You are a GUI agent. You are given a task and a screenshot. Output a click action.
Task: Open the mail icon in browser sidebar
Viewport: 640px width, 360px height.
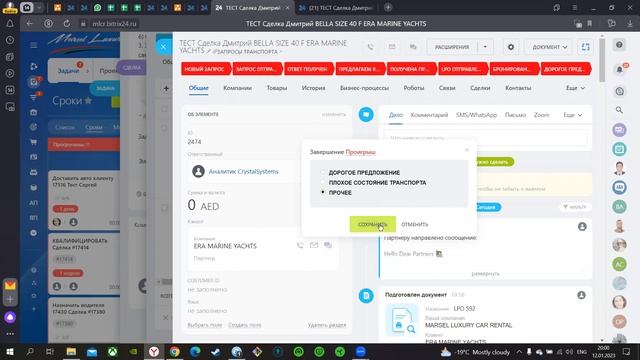pyautogui.click(x=10, y=285)
